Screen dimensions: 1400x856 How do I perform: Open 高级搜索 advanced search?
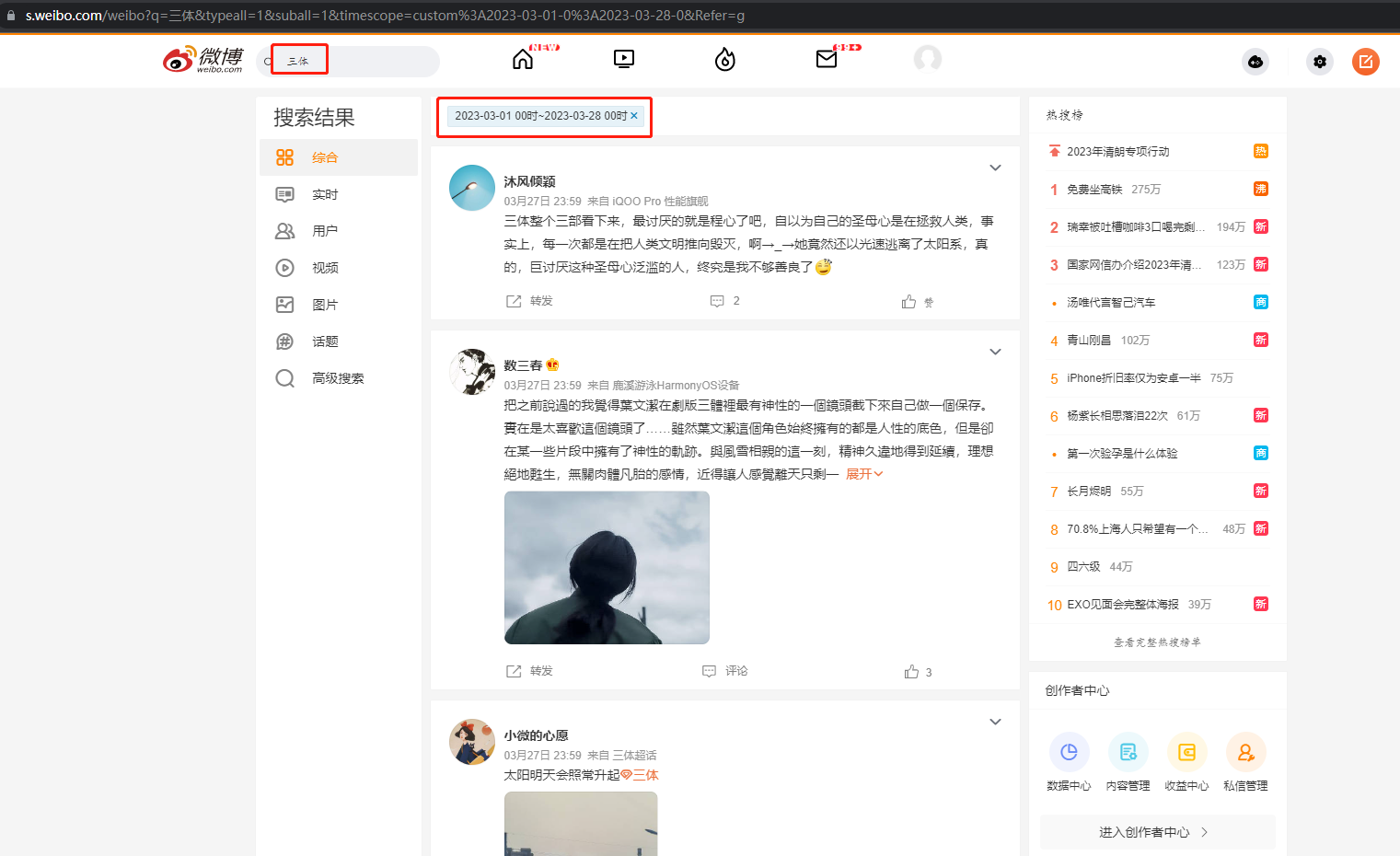pyautogui.click(x=339, y=378)
